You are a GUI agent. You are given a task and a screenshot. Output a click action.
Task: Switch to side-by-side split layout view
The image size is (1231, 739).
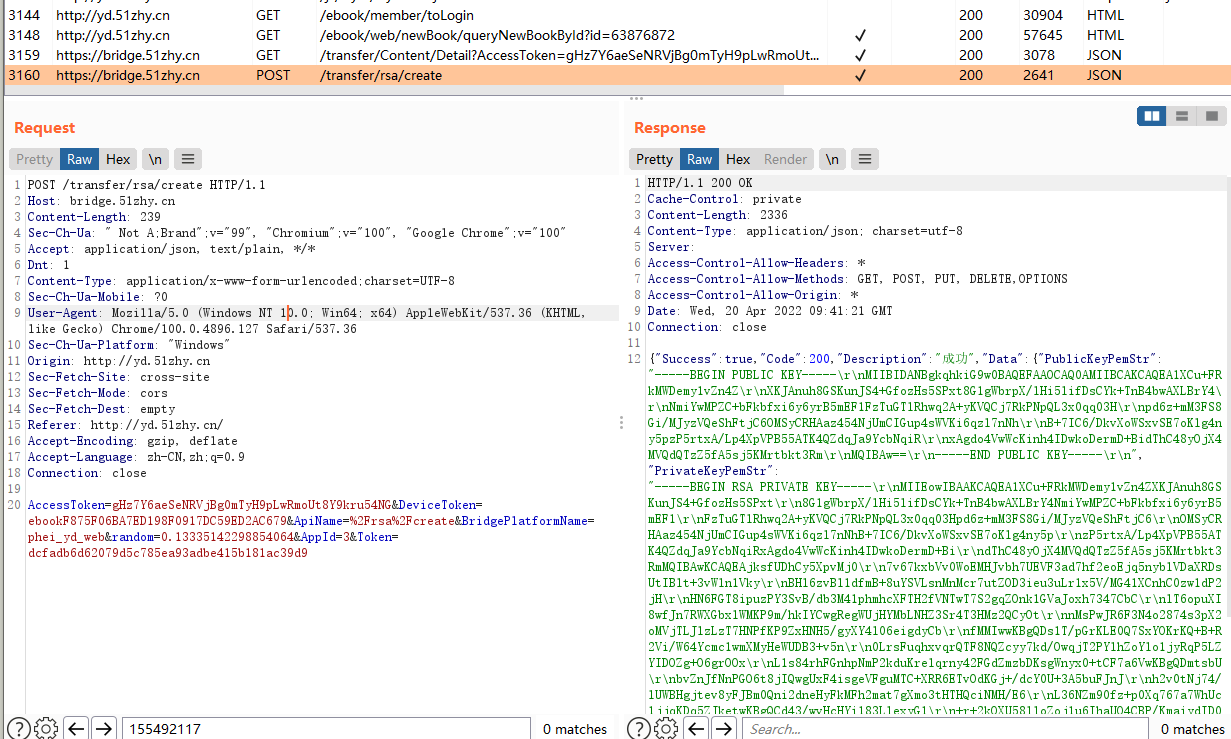coord(1152,116)
